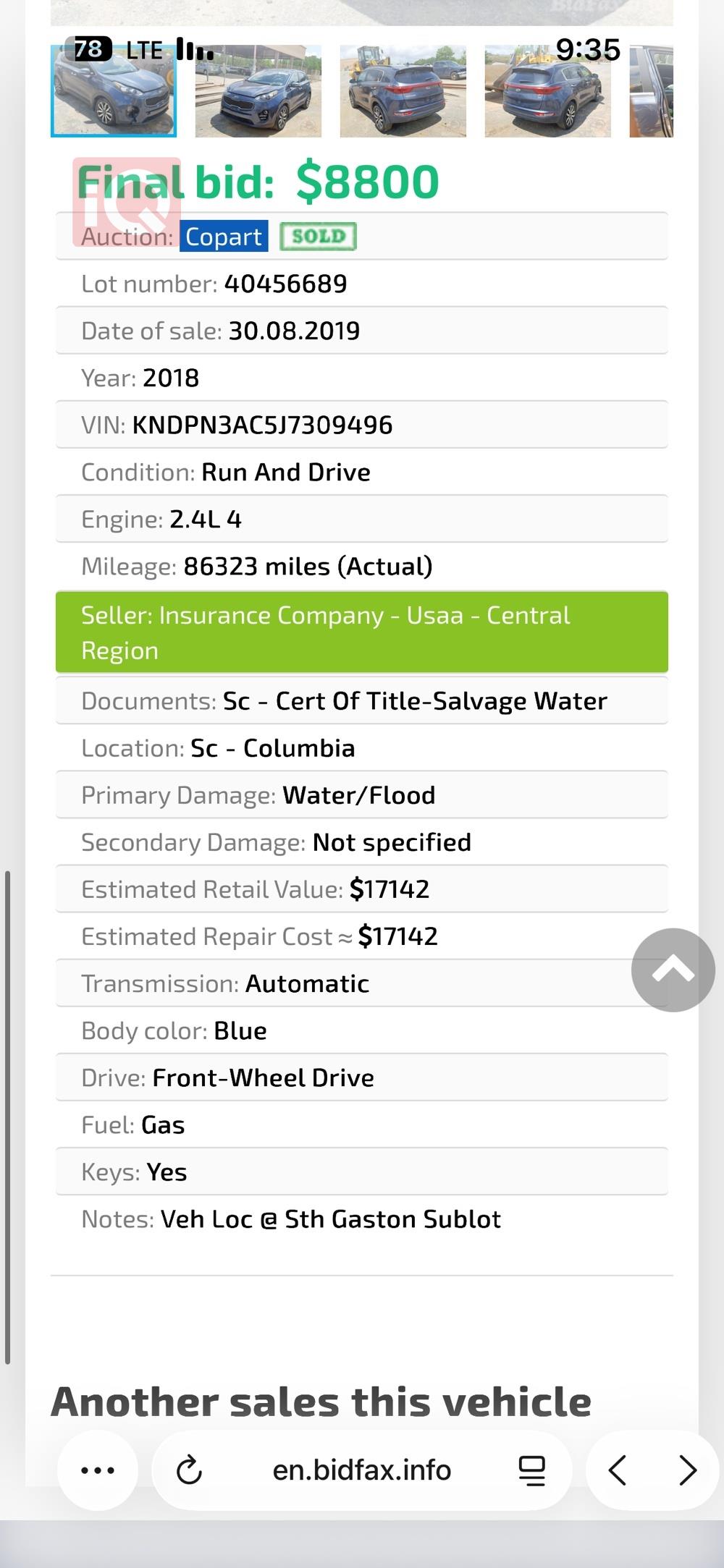The image size is (724, 1568).
Task: Tap the scroll-to-top arrow button
Action: 673,970
